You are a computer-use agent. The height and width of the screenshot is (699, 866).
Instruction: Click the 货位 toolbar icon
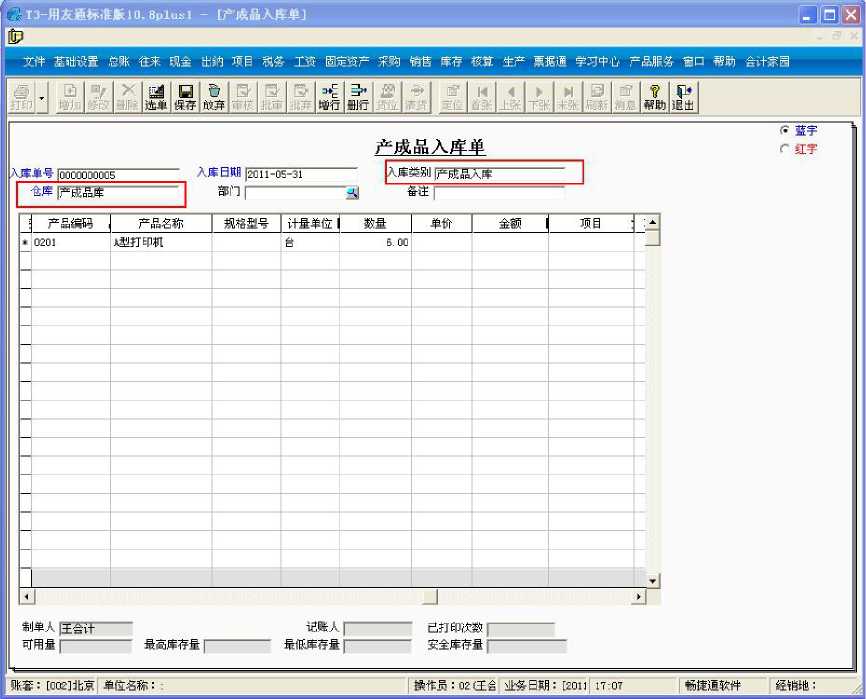coord(387,97)
